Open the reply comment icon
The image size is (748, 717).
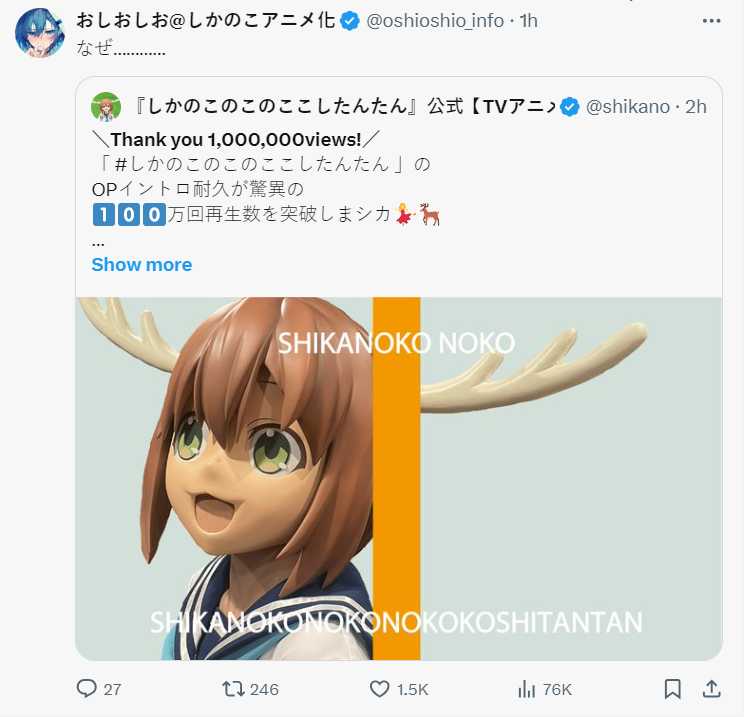tap(87, 689)
